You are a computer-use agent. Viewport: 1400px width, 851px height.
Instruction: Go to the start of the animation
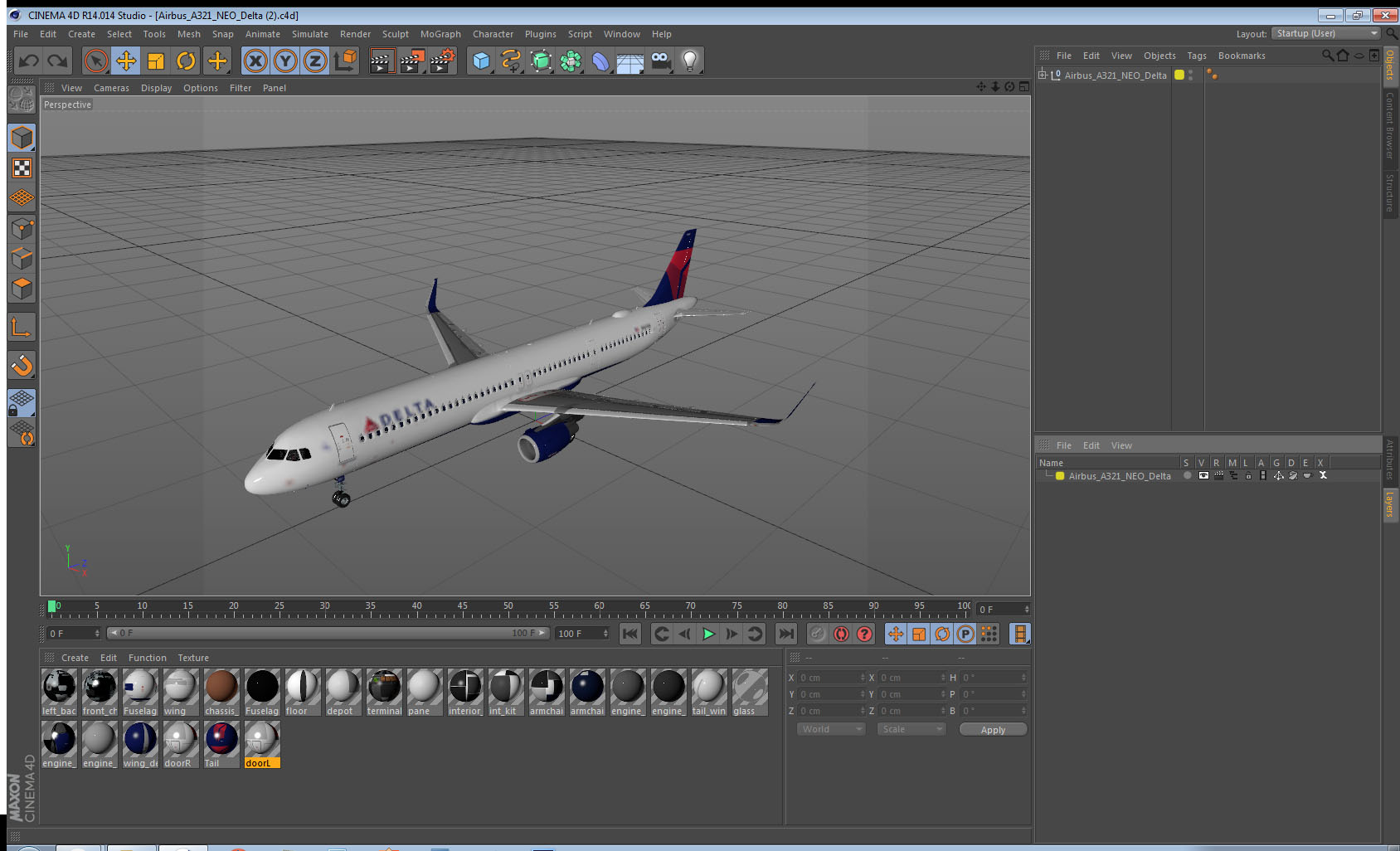point(630,634)
